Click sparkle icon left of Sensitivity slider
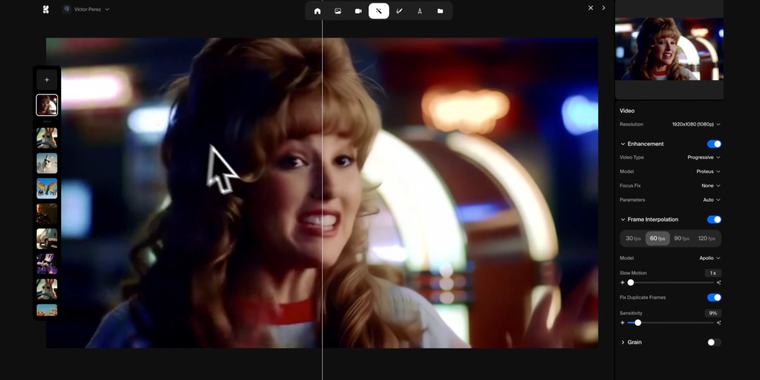 pyautogui.click(x=622, y=323)
